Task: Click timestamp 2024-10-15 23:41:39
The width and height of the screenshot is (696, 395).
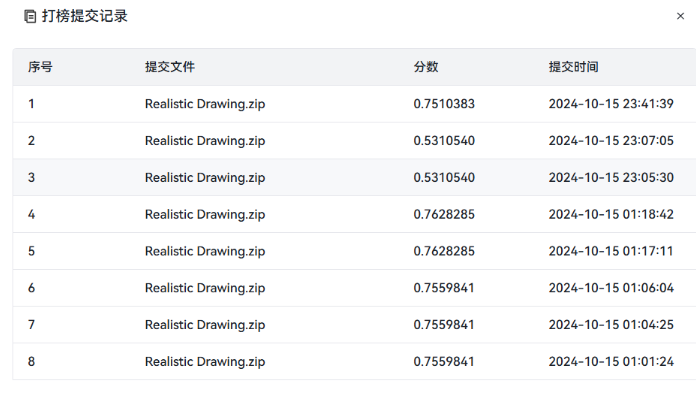Action: click(611, 104)
